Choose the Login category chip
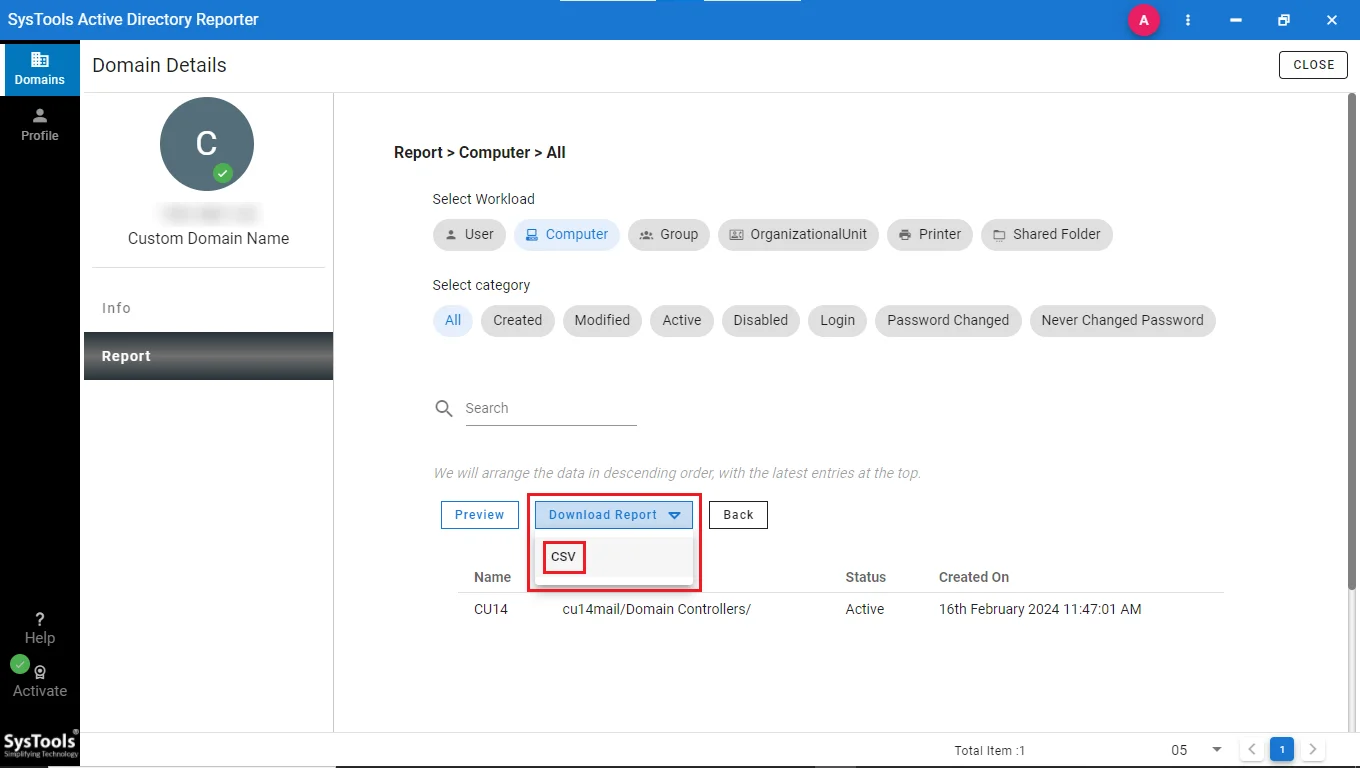The height and width of the screenshot is (768, 1360). (838, 321)
